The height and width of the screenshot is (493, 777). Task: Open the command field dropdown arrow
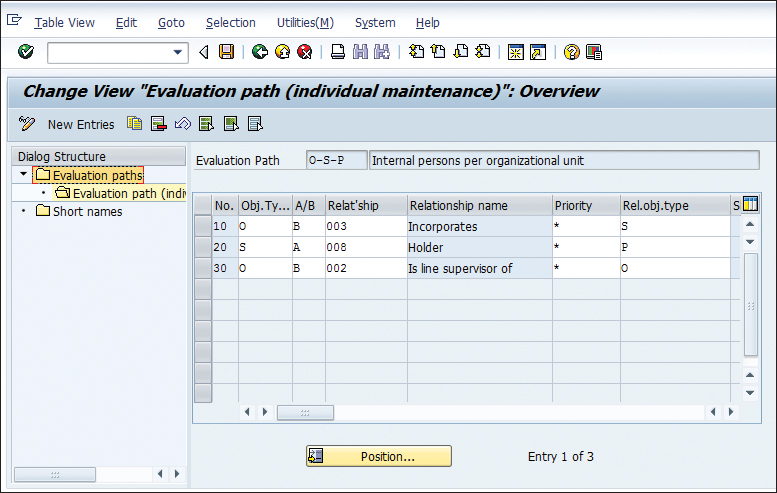[x=177, y=53]
